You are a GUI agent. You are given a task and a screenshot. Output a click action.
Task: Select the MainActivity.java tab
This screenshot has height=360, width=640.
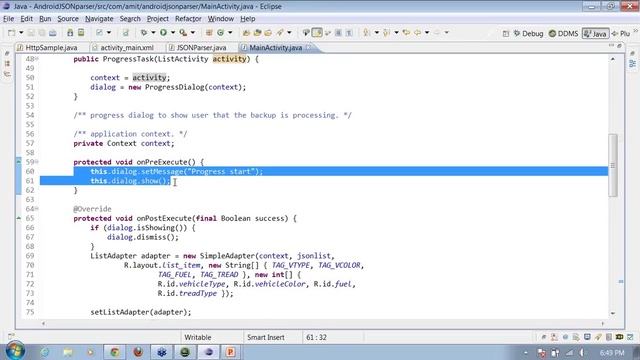[x=276, y=48]
